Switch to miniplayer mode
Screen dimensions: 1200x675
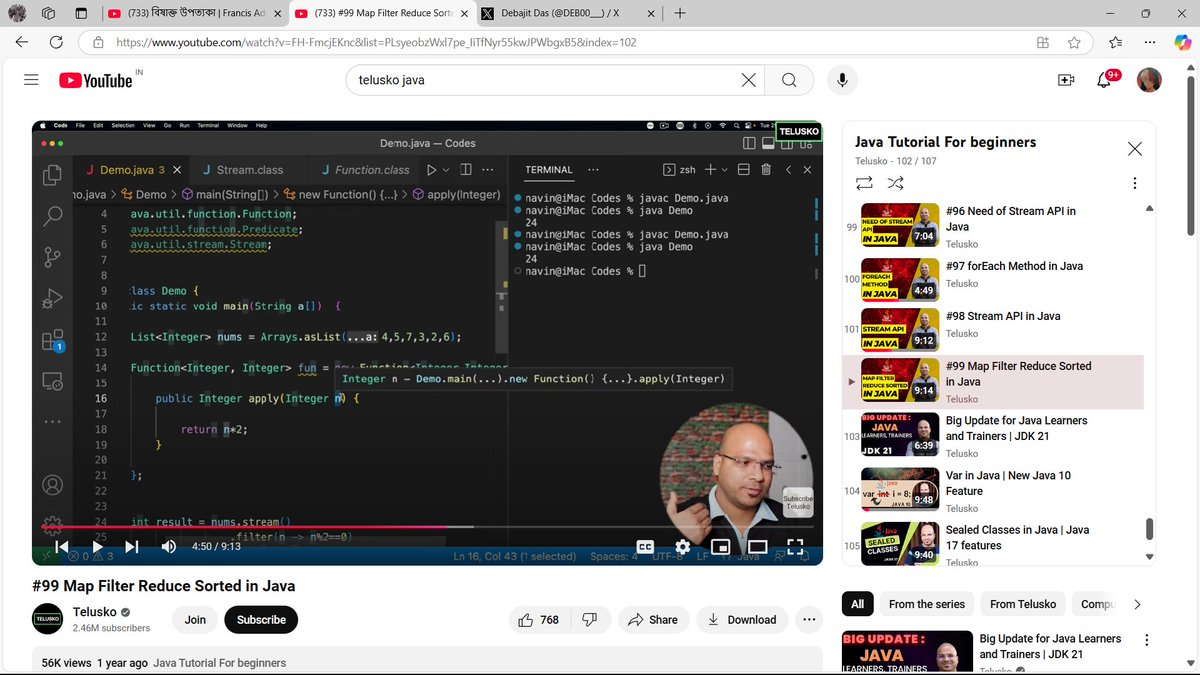pos(720,547)
